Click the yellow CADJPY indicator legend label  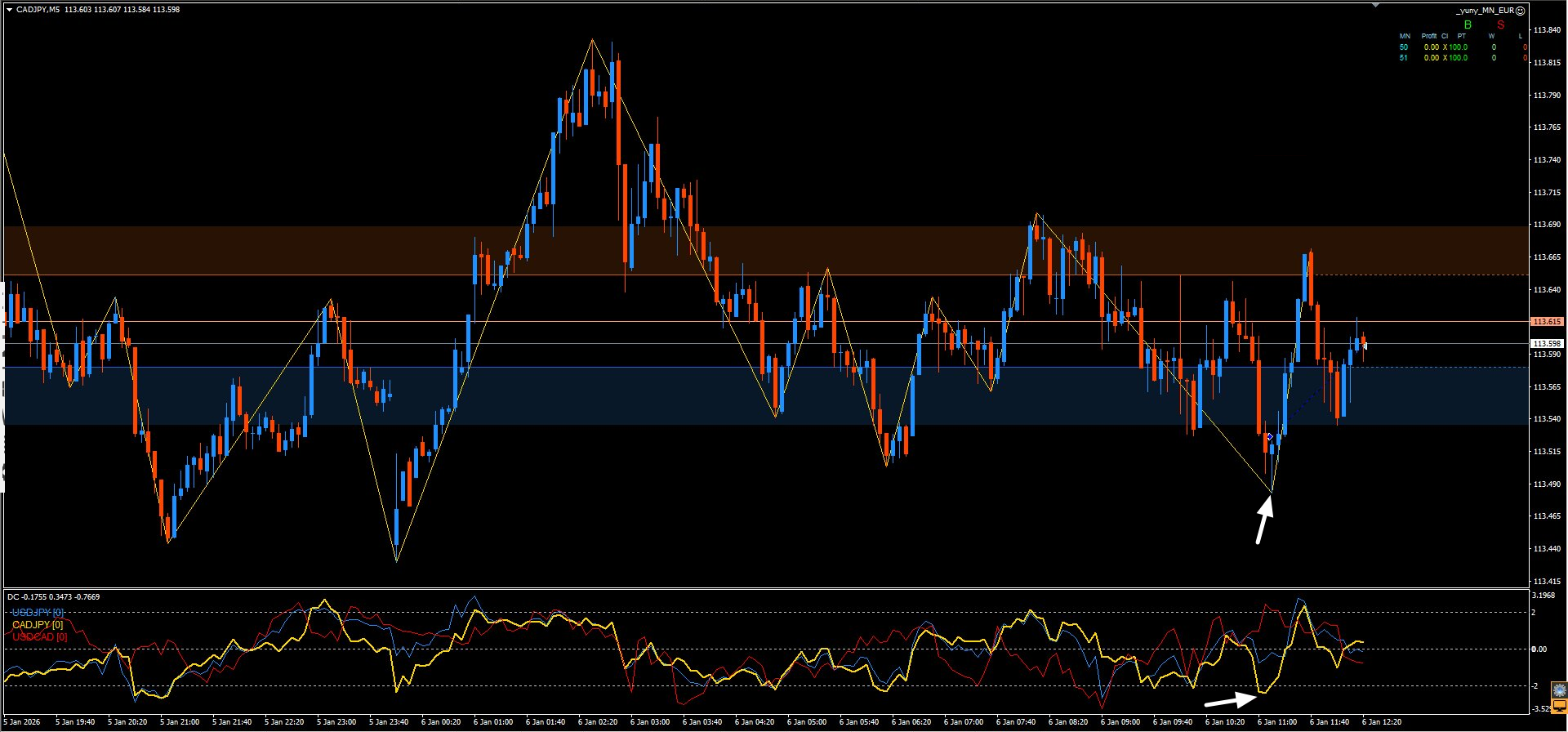[38, 624]
